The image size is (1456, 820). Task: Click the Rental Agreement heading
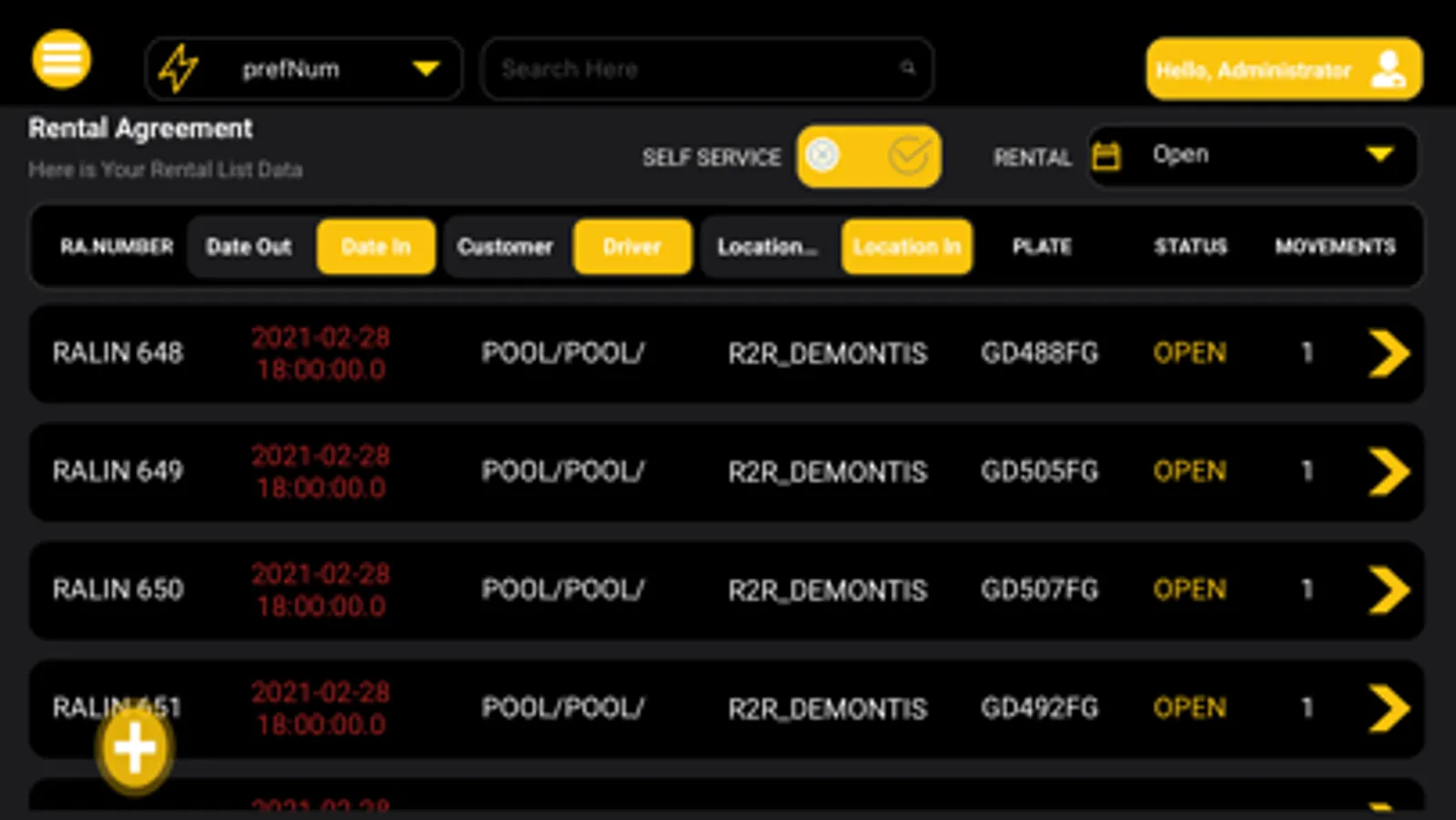point(140,129)
